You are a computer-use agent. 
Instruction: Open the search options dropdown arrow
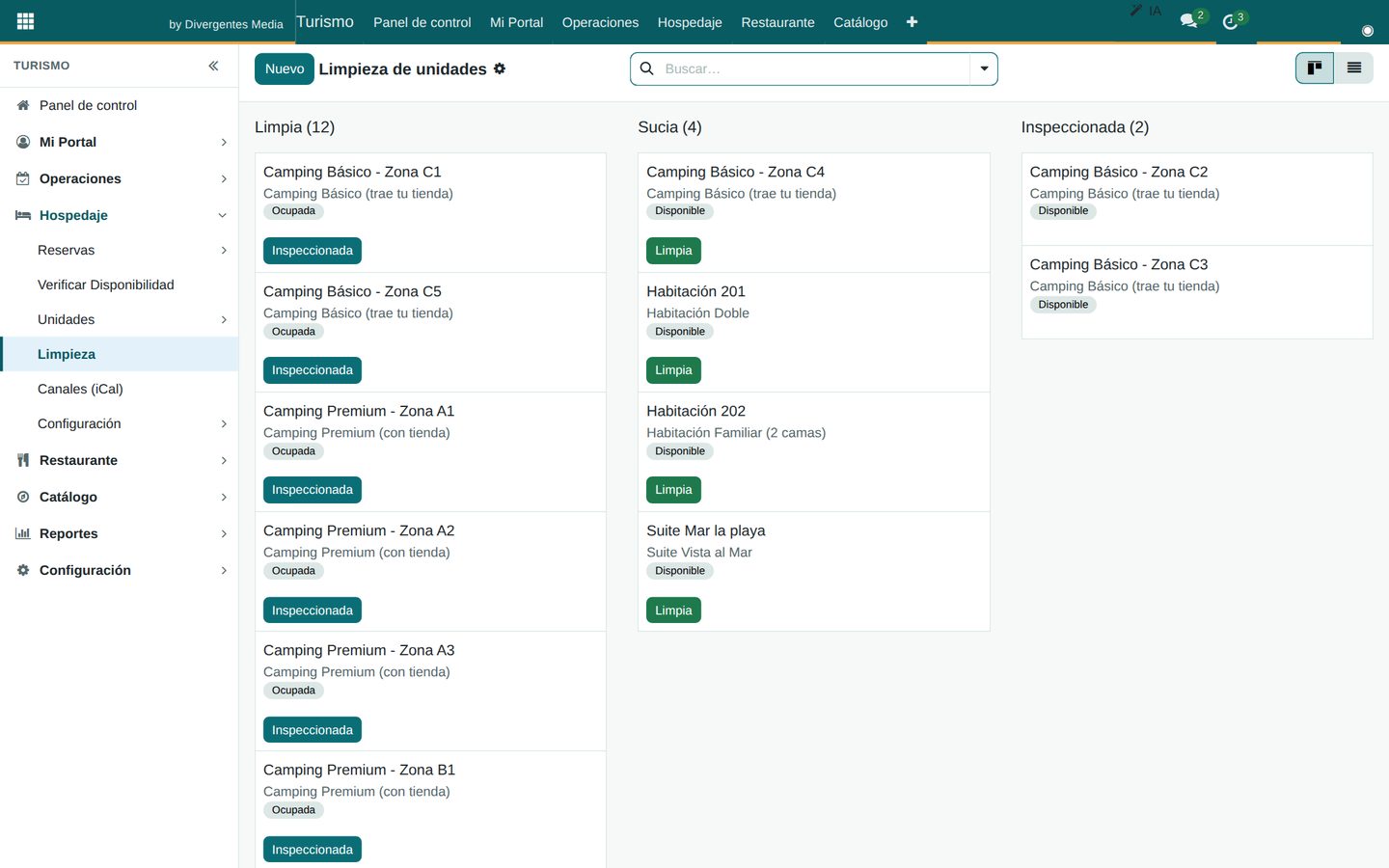[x=984, y=68]
